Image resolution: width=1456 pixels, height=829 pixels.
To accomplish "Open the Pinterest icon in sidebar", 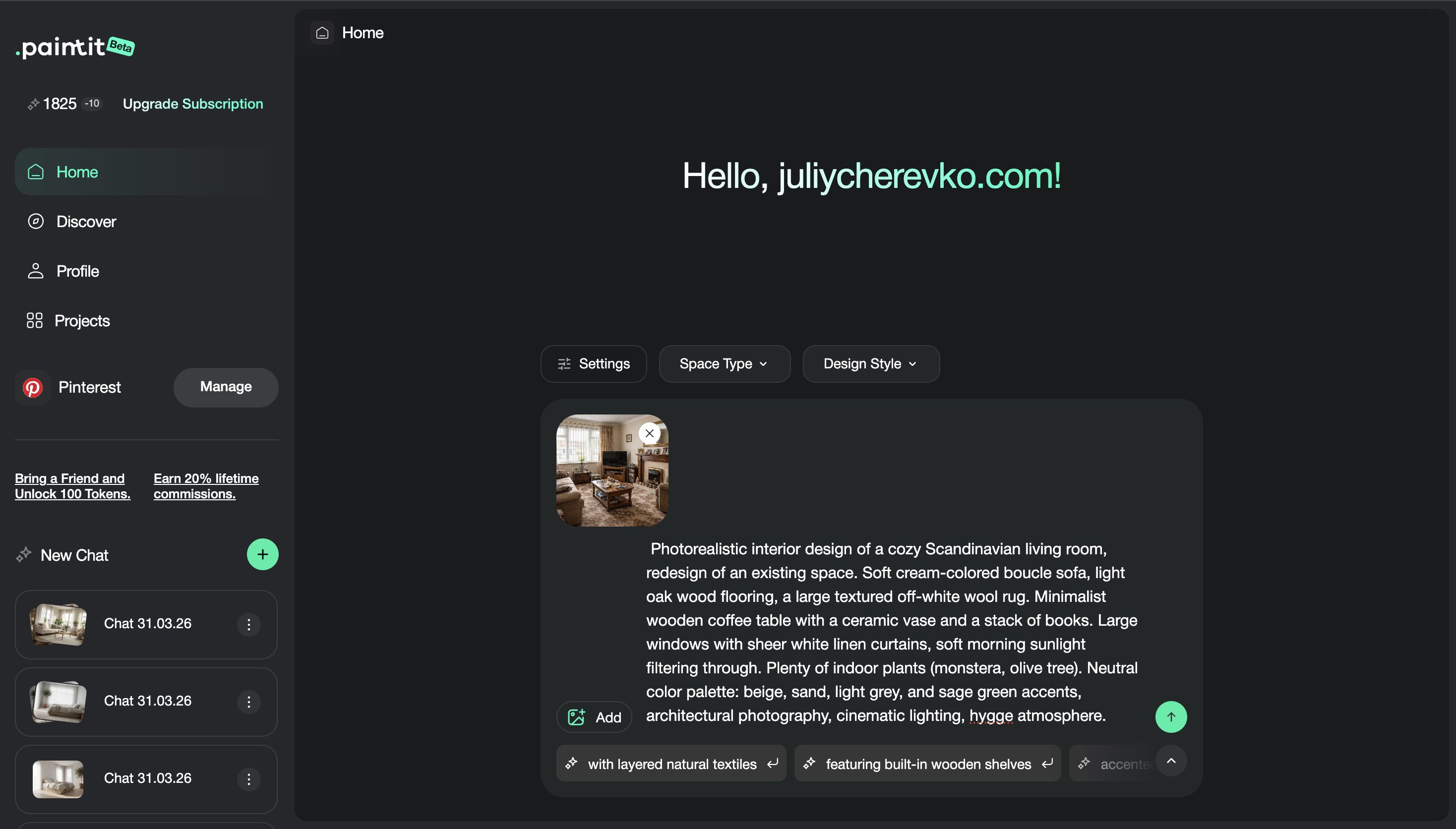I will click(32, 388).
